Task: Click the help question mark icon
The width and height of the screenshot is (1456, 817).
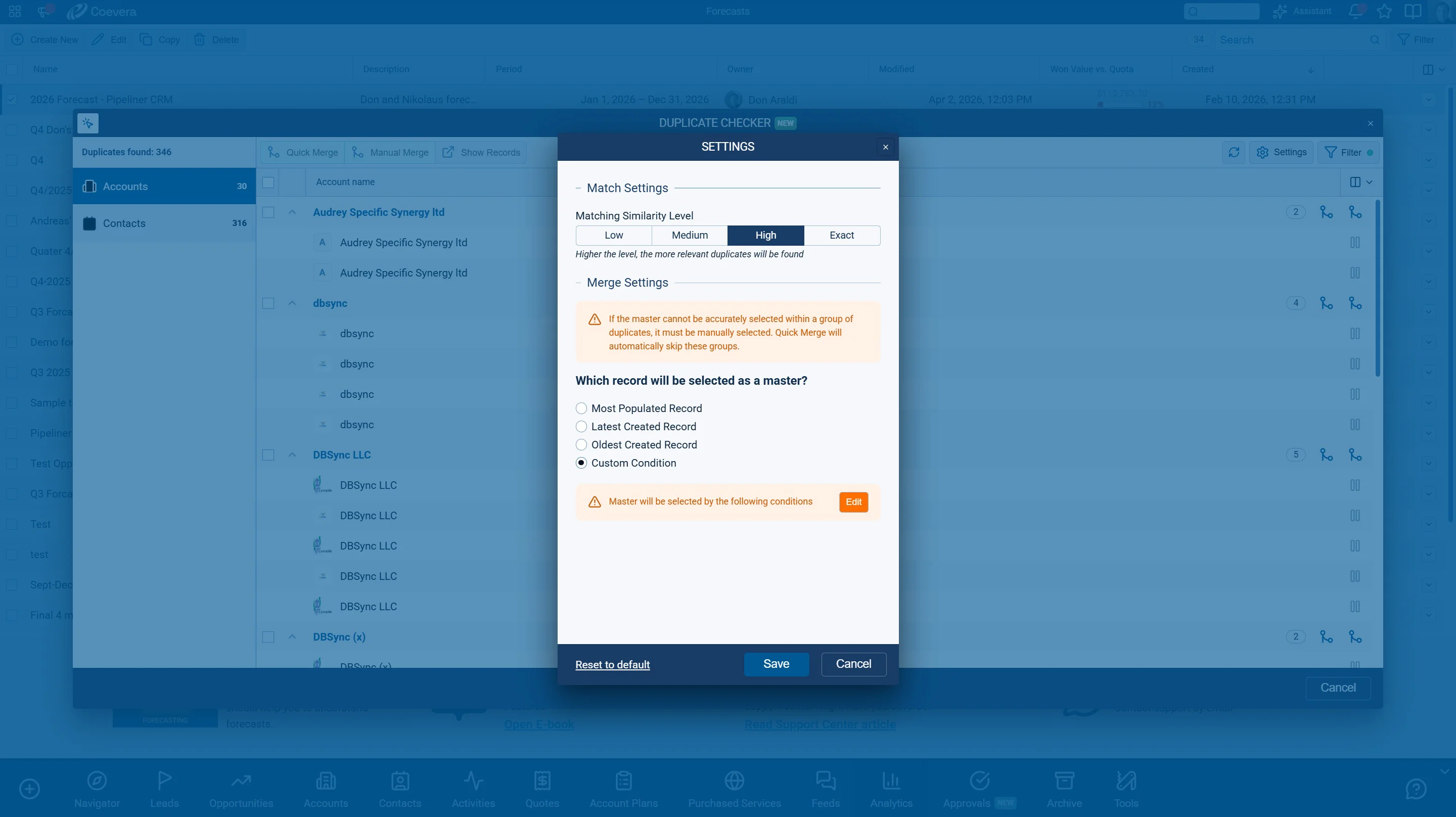Action: coord(1416,789)
